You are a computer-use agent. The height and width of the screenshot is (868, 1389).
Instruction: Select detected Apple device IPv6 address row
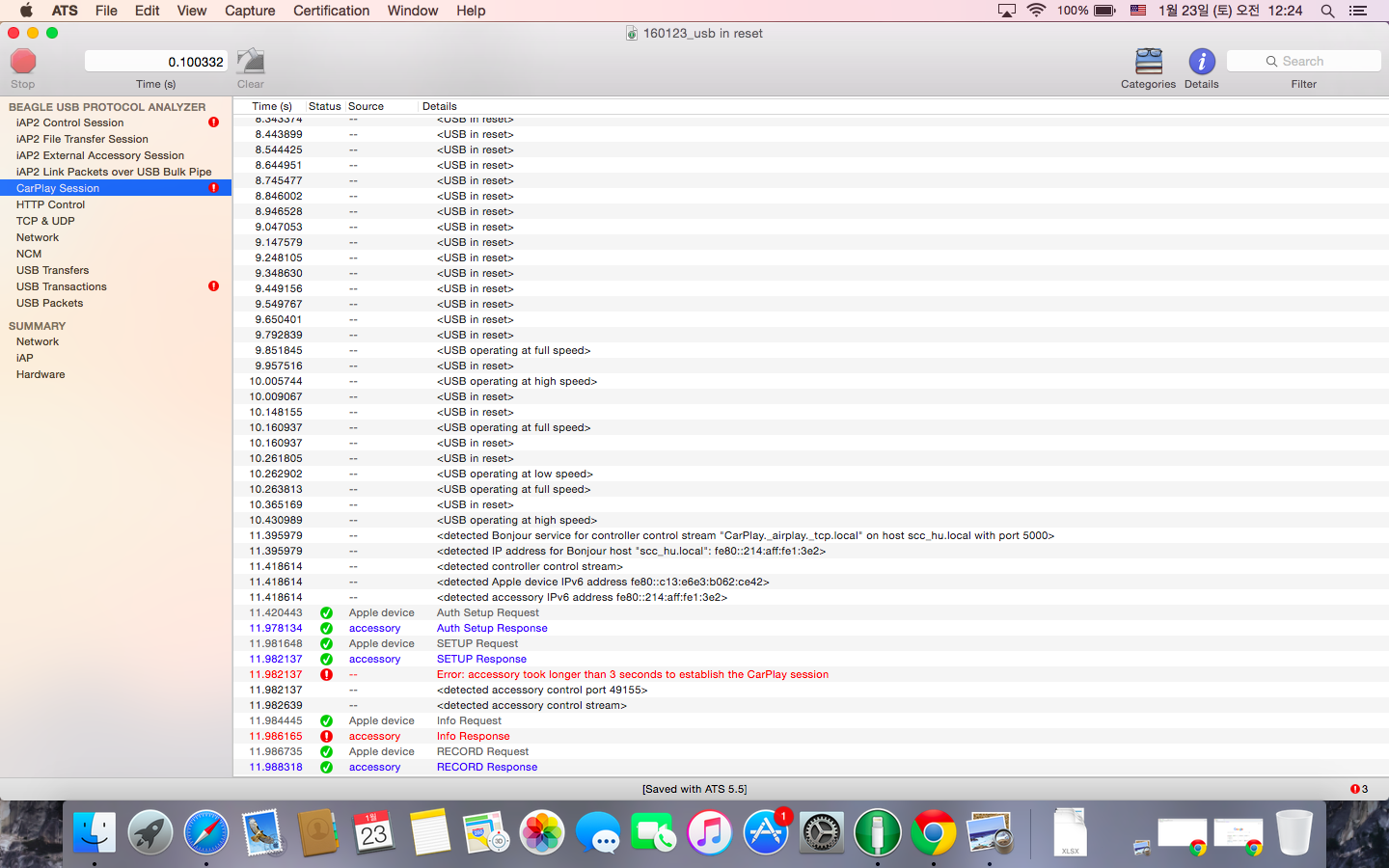(x=810, y=582)
